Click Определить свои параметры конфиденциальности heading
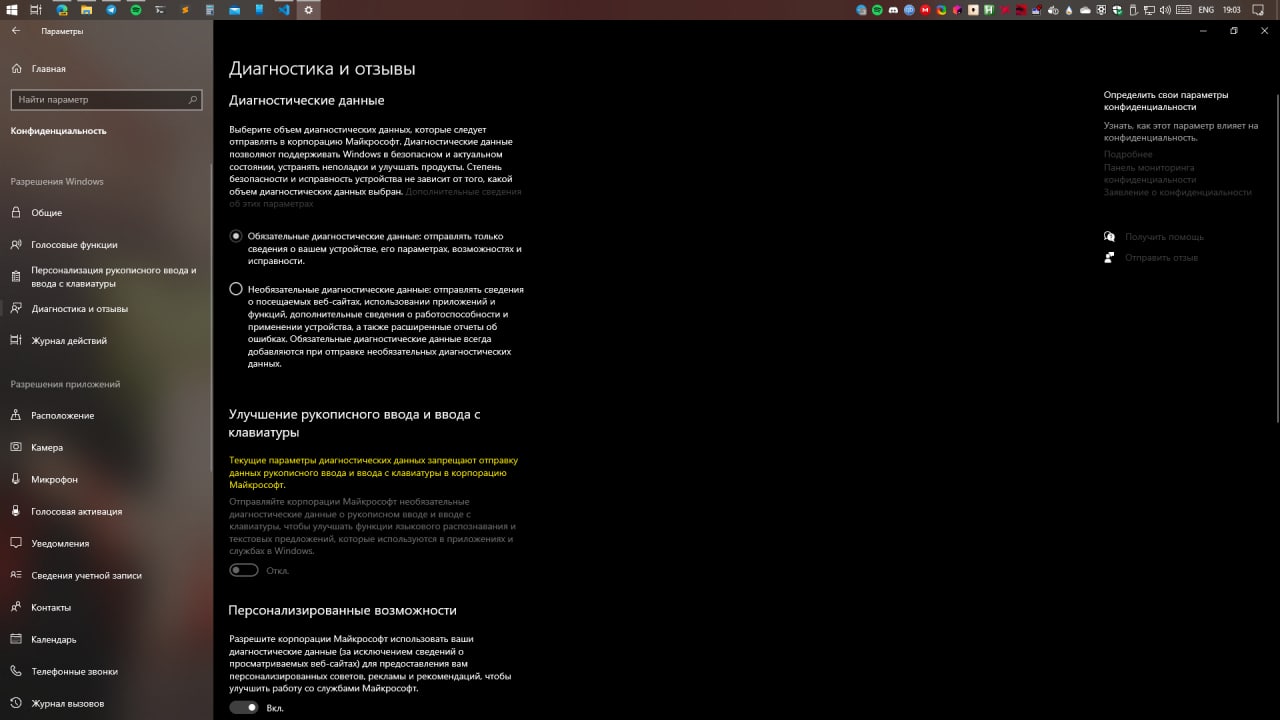 [x=1166, y=100]
